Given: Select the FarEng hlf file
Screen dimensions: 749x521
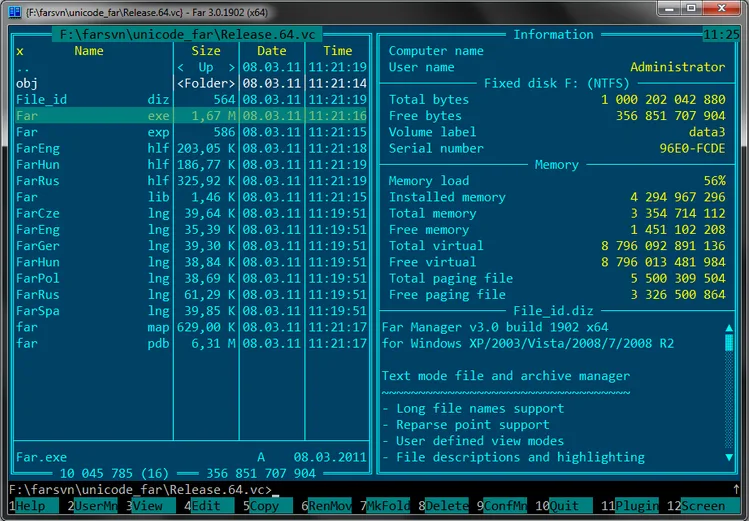Looking at the screenshot, I should pos(191,148).
